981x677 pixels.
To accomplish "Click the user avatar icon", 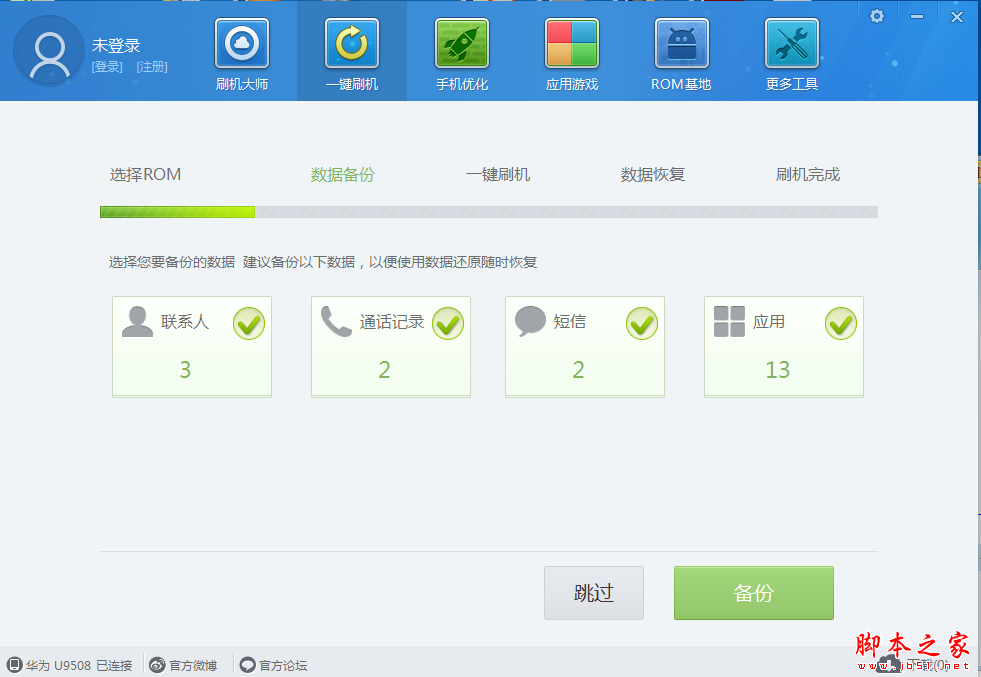I will coord(49,51).
